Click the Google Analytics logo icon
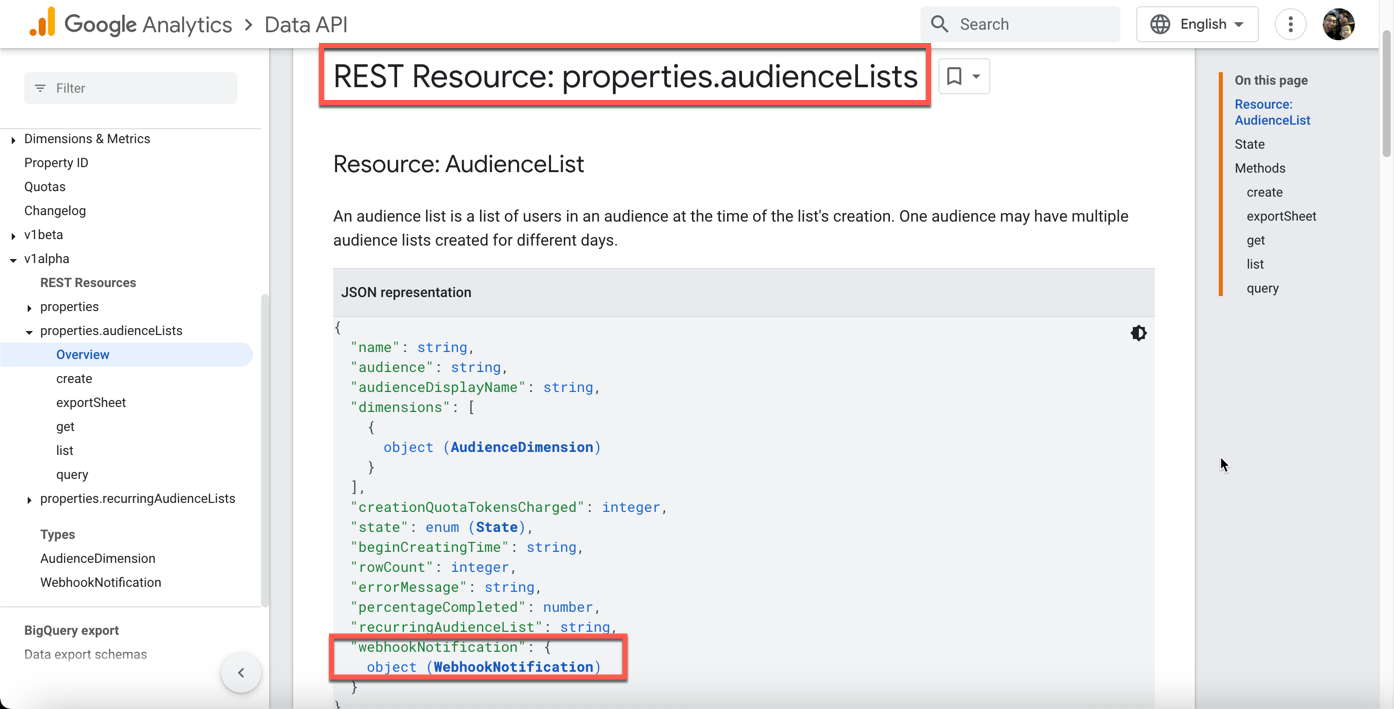The width and height of the screenshot is (1394, 709). 43,23
